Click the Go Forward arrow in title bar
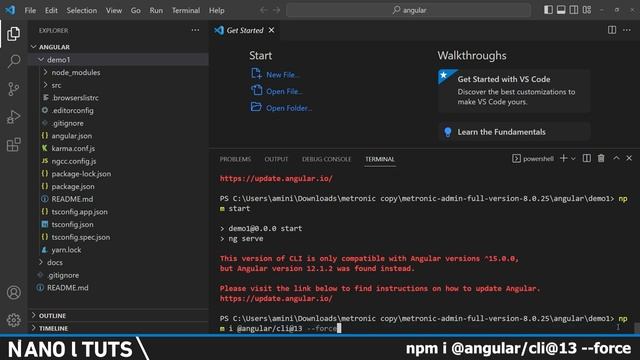The width and height of the screenshot is (640, 360). [x=277, y=10]
